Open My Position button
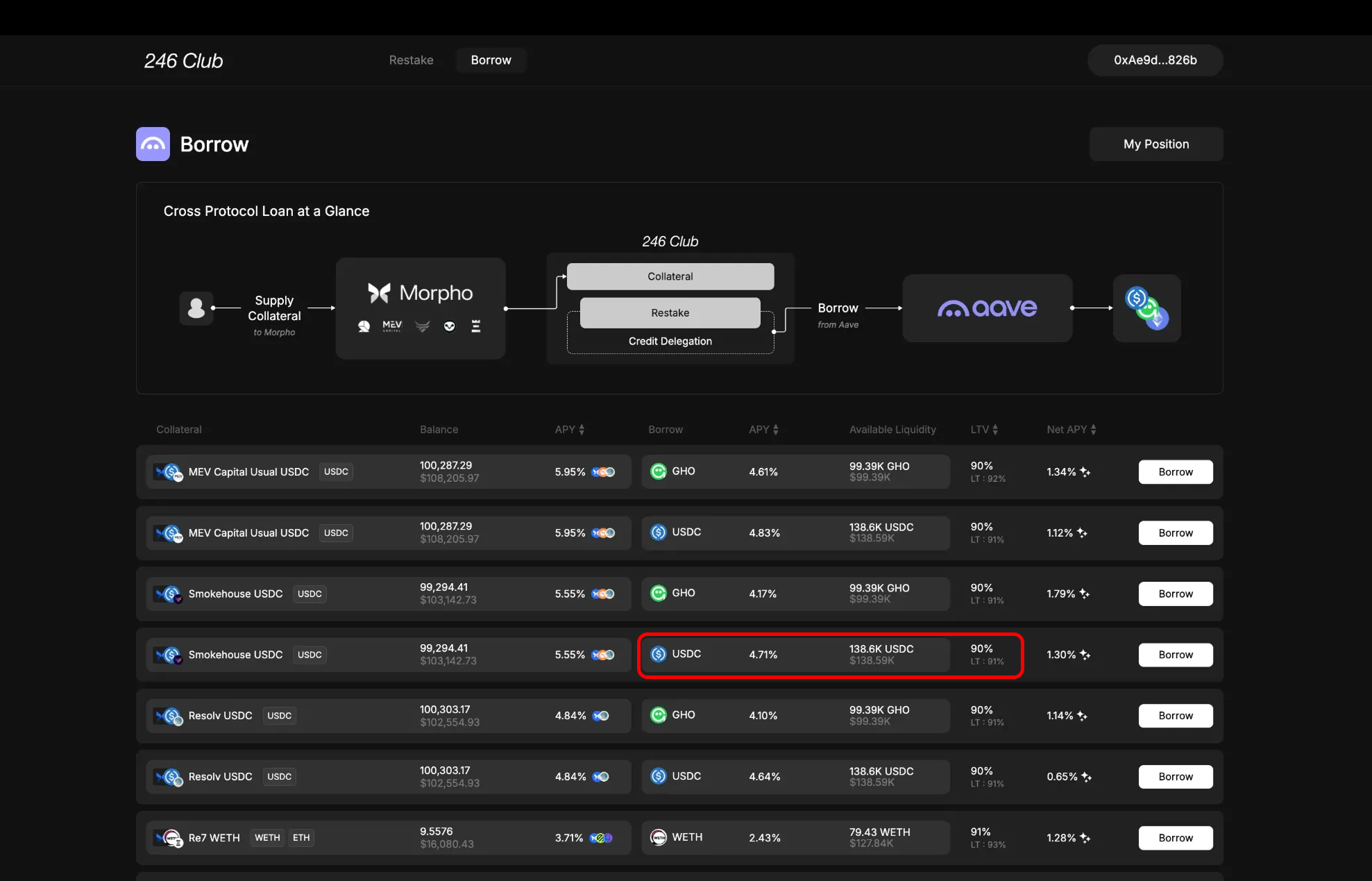Image resolution: width=1372 pixels, height=881 pixels. (x=1155, y=144)
